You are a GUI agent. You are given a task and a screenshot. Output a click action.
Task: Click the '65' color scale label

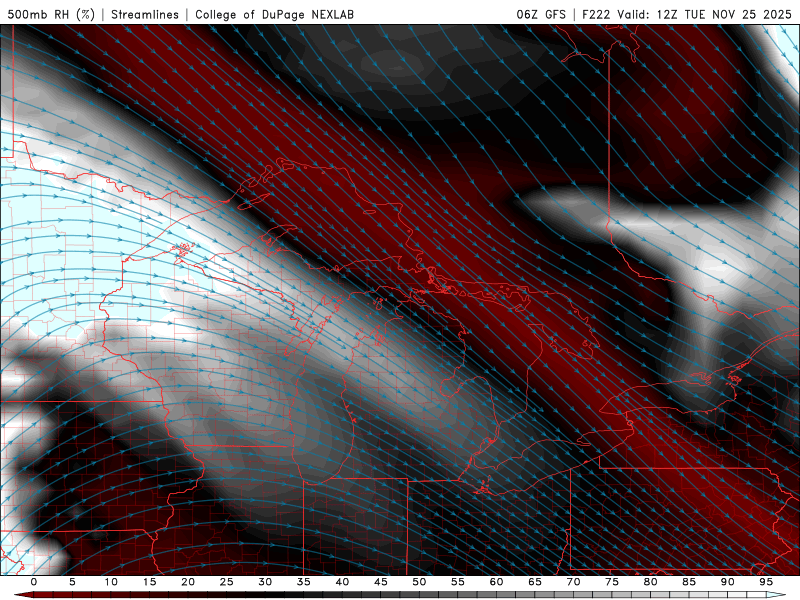click(535, 582)
